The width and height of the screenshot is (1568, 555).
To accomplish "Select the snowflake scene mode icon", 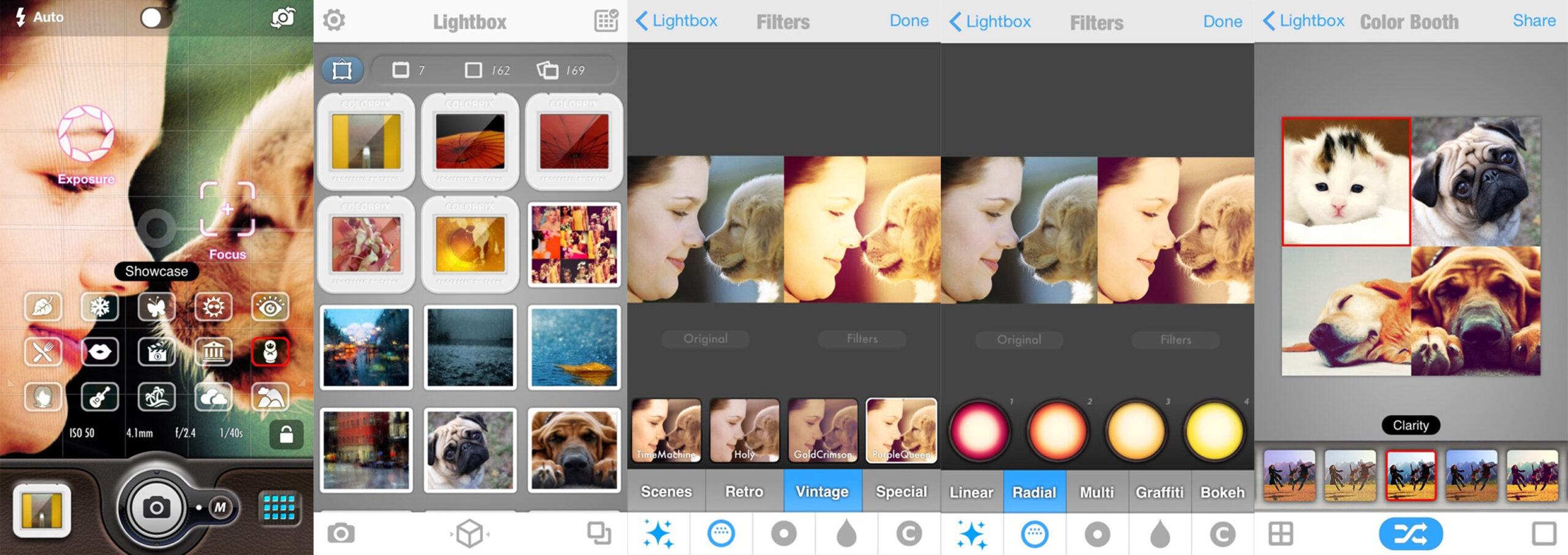I will point(100,306).
